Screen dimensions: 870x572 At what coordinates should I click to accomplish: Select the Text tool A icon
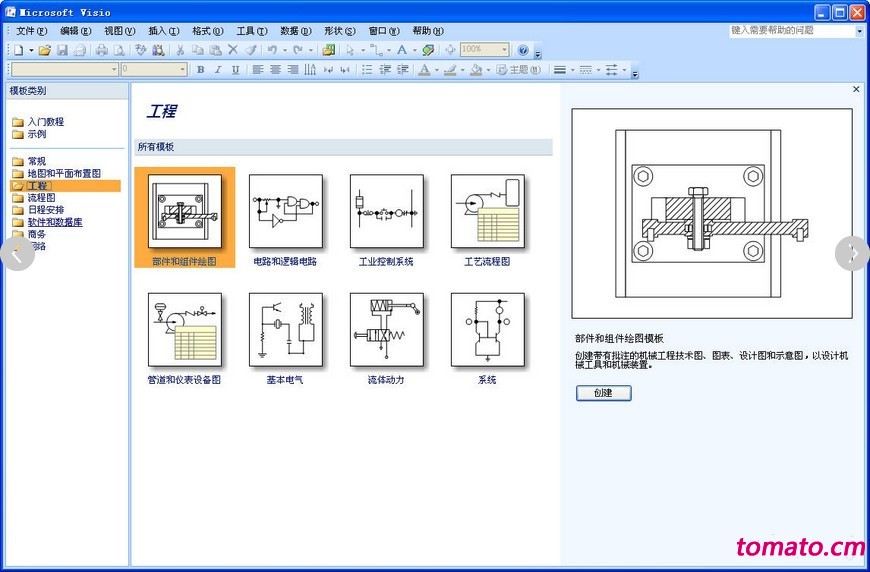click(x=402, y=50)
